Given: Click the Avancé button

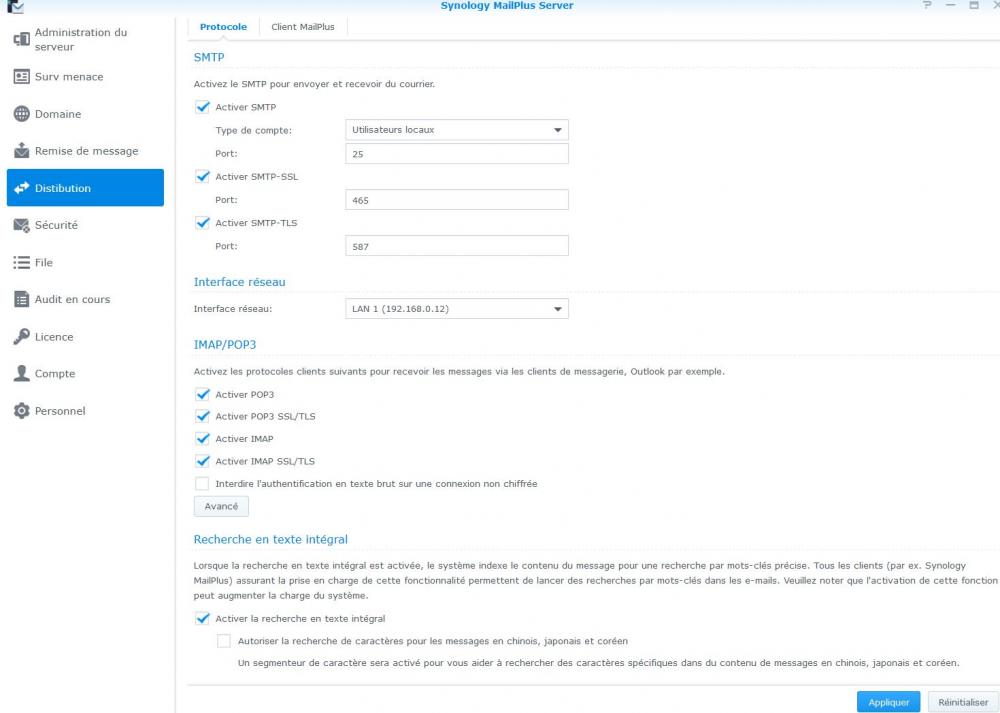Looking at the screenshot, I should click(221, 506).
